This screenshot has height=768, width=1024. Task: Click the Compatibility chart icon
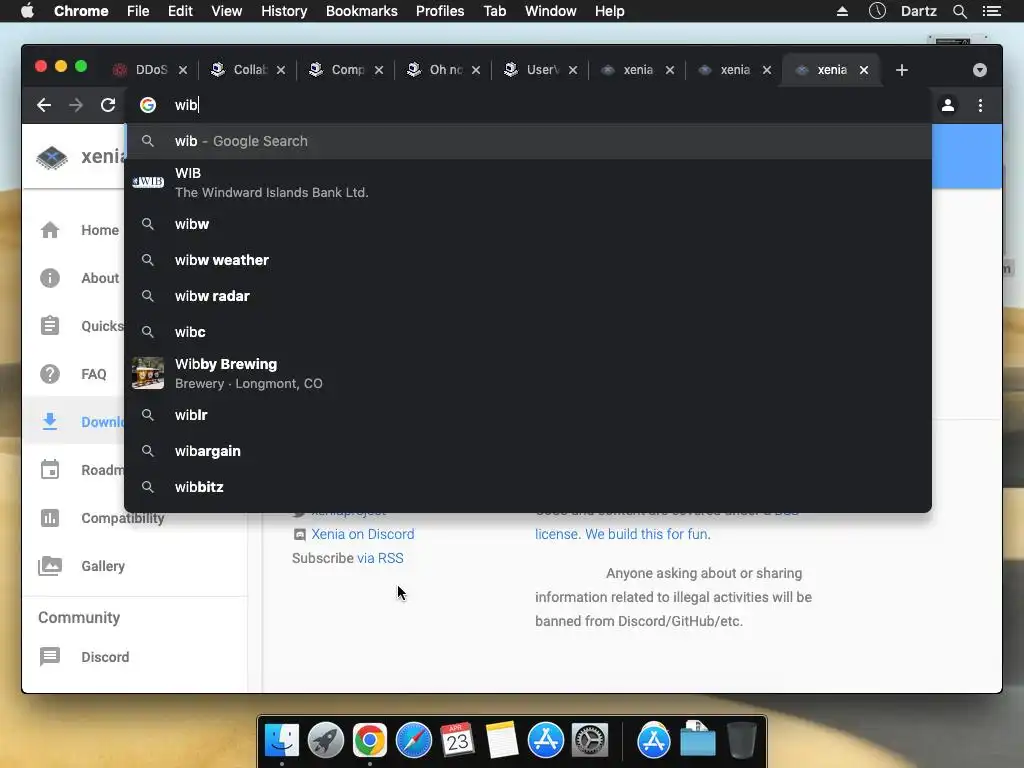coord(50,518)
